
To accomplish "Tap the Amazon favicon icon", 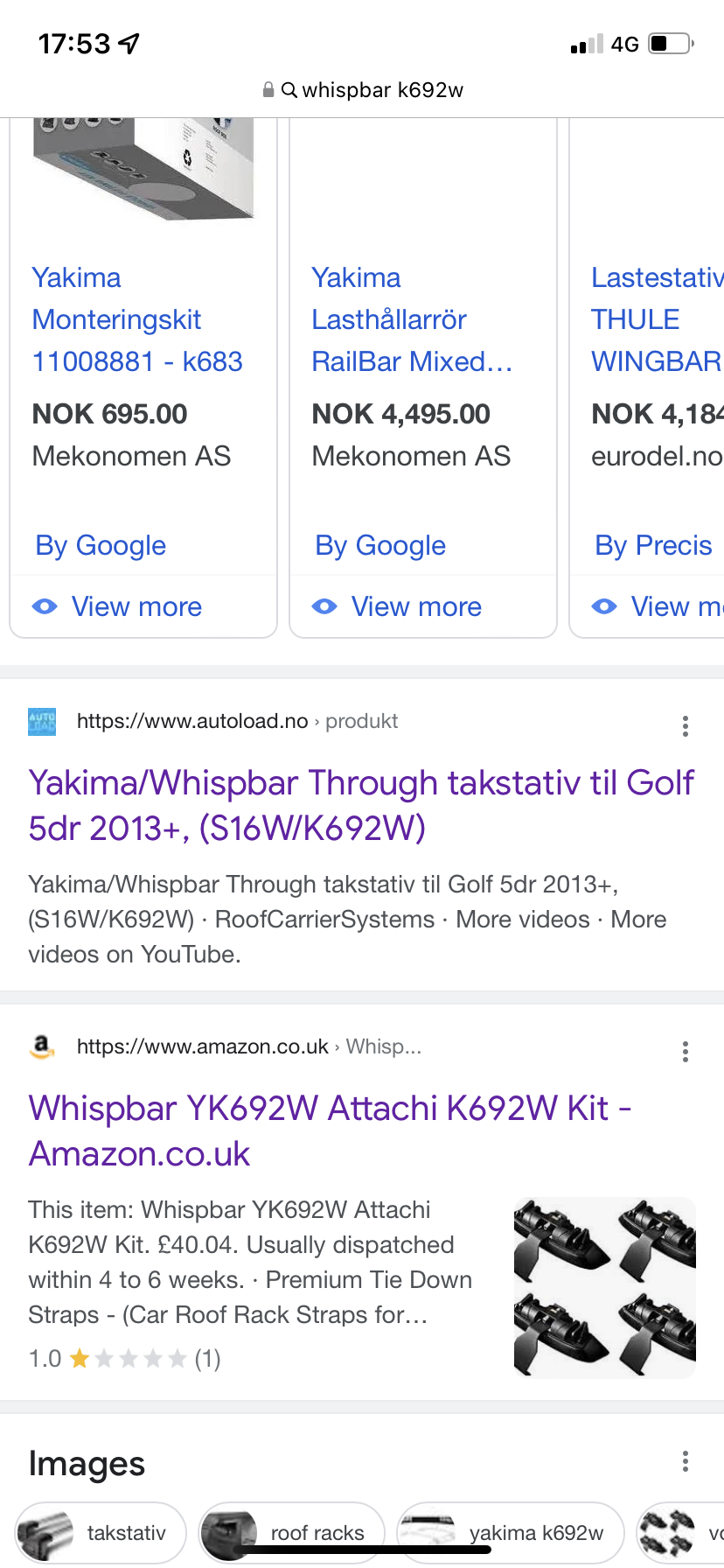I will pyautogui.click(x=42, y=1046).
